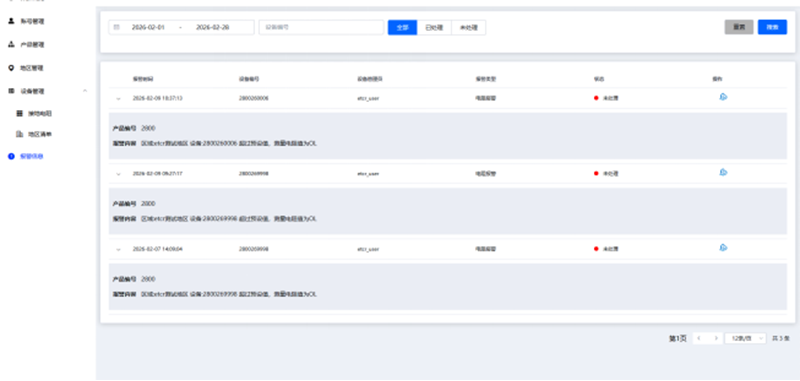Click the total count text 共 3 条
The image size is (800, 381).
click(781, 338)
